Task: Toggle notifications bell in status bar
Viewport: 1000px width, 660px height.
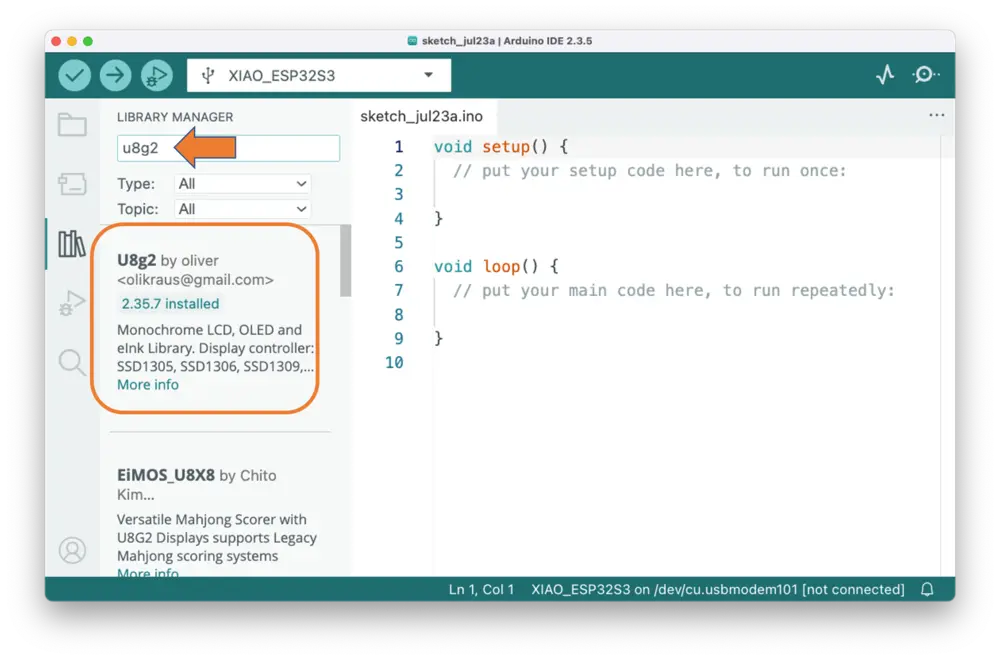Action: tap(927, 589)
